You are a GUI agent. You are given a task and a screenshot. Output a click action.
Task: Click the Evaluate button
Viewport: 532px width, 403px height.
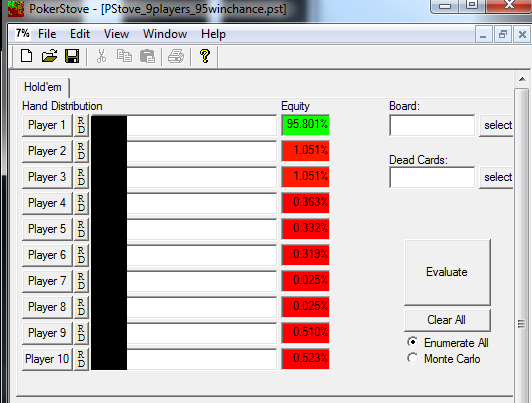point(447,272)
